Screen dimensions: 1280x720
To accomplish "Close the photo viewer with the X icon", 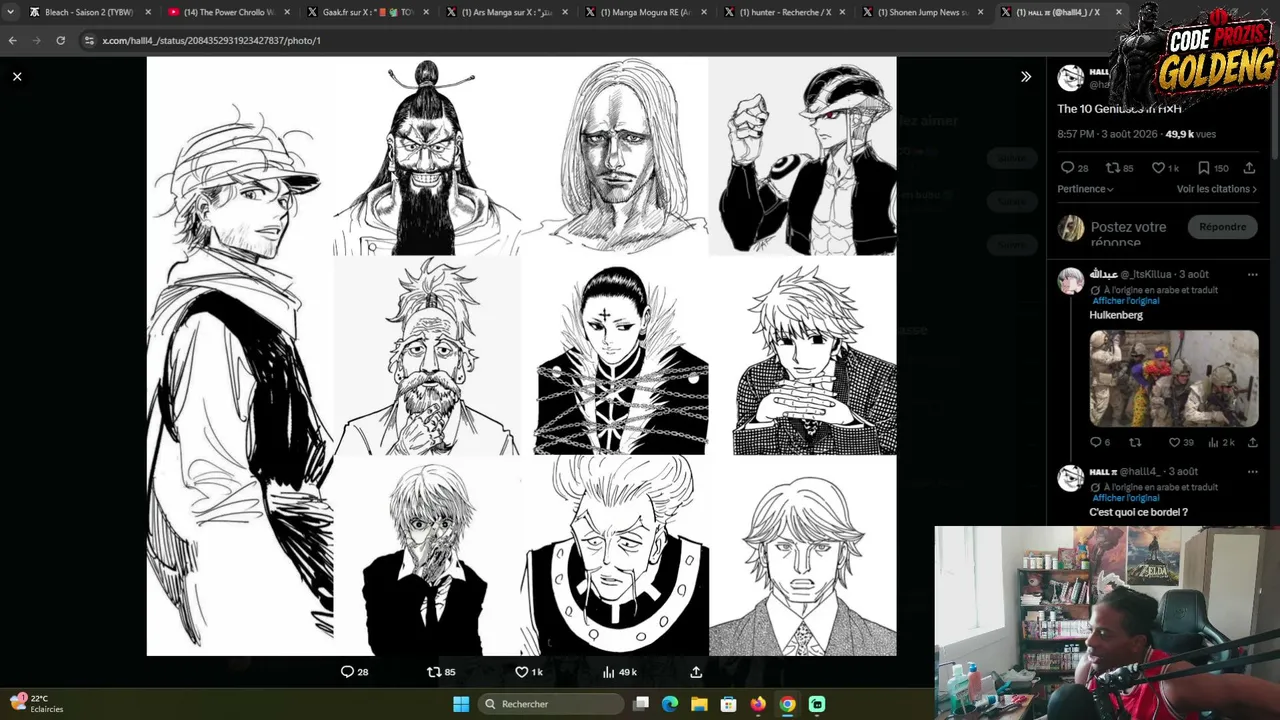I will coord(17,76).
